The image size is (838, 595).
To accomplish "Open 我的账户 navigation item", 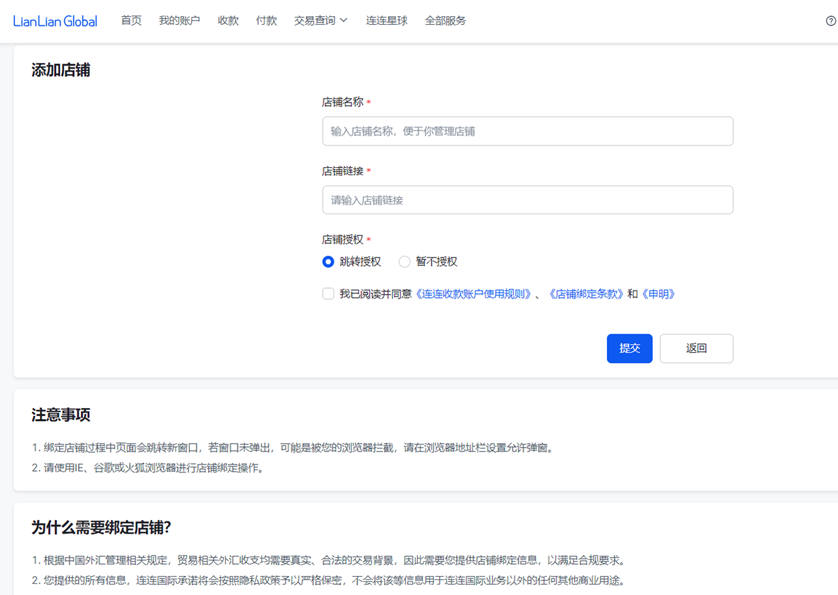I will [179, 21].
